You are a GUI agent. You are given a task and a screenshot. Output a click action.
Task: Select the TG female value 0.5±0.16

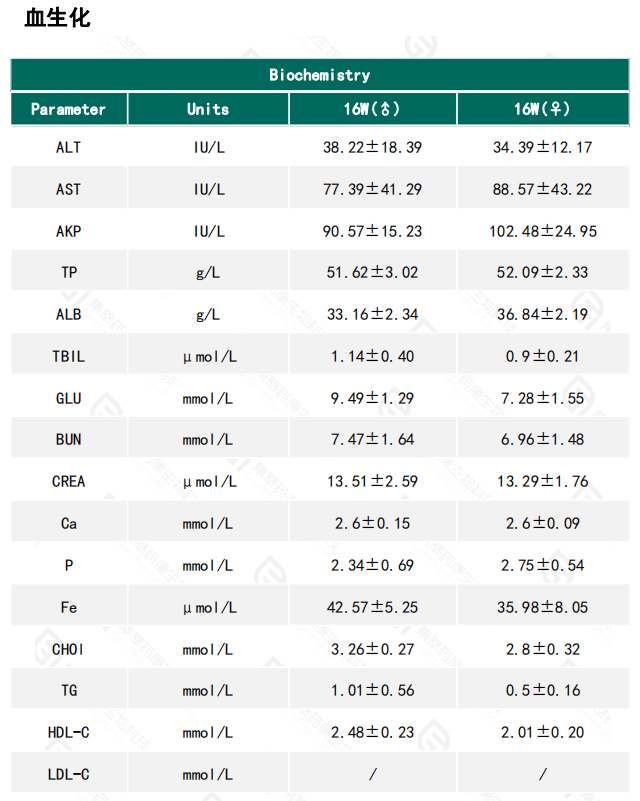point(542,691)
